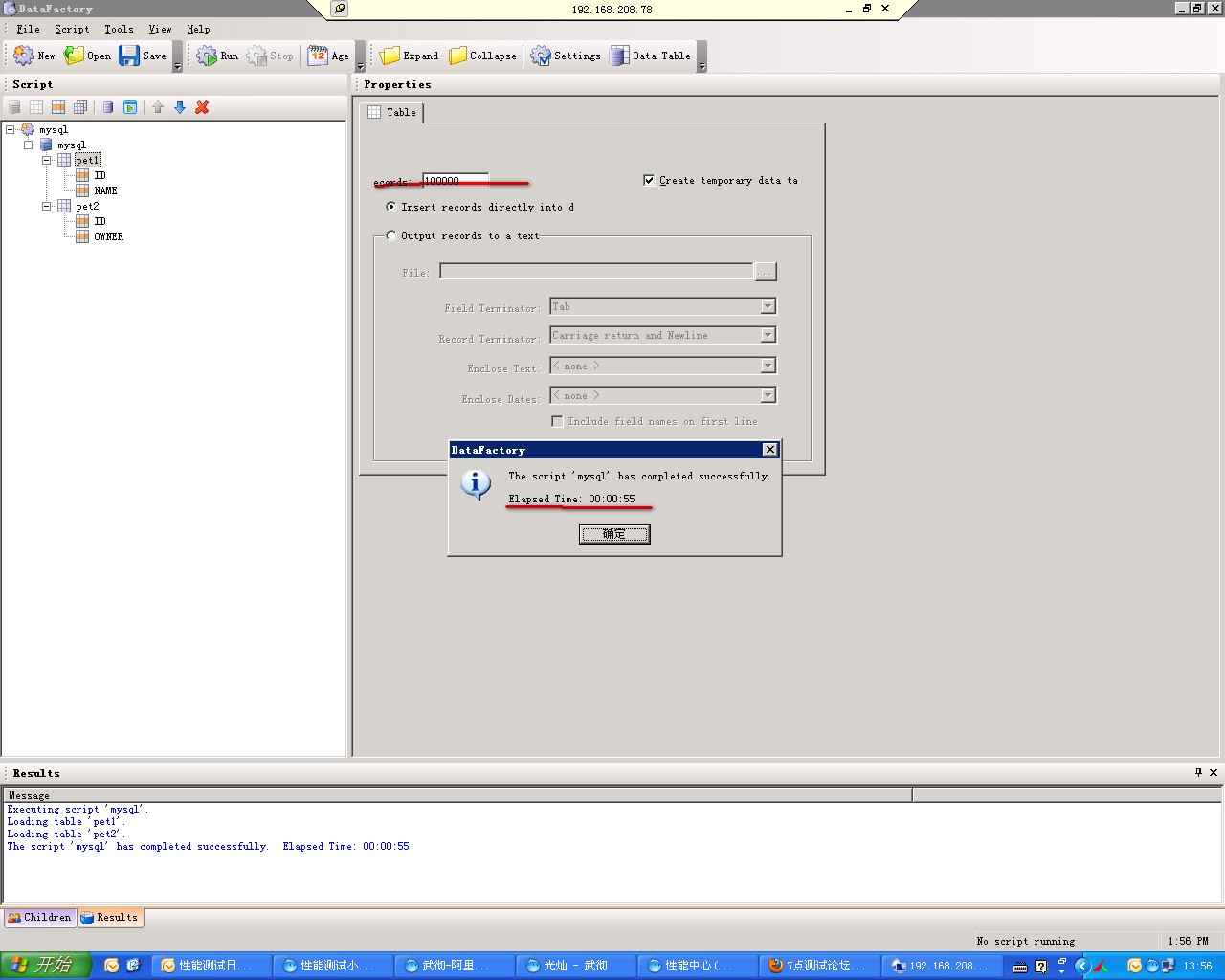Click the 性能测试日 taskbar button
Image resolution: width=1225 pixels, height=980 pixels.
pos(212,966)
